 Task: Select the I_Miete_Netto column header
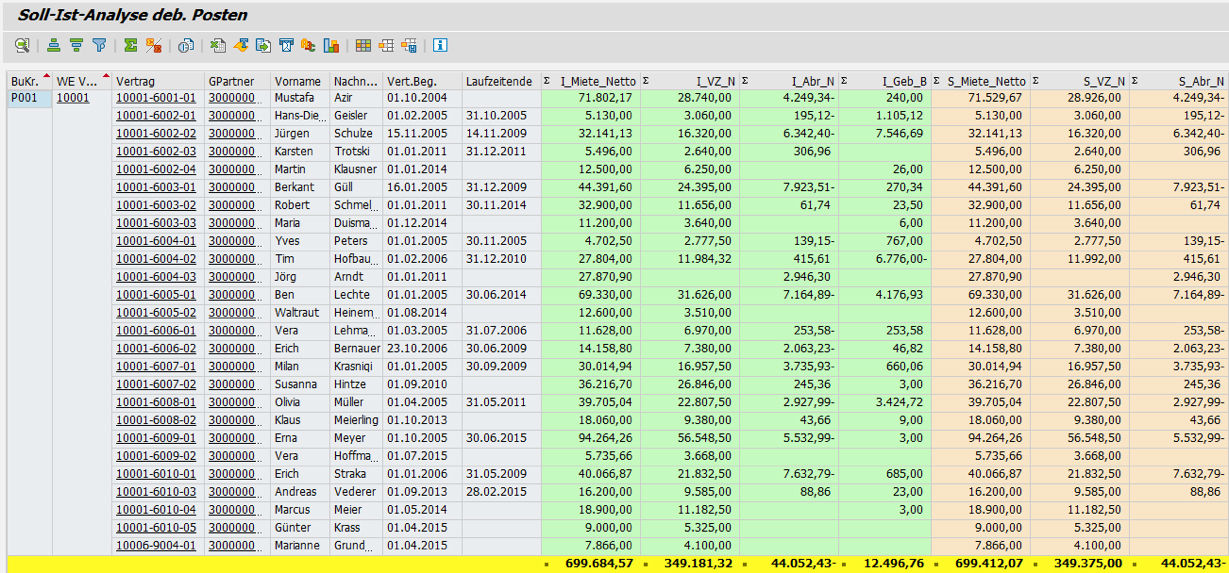click(596, 81)
